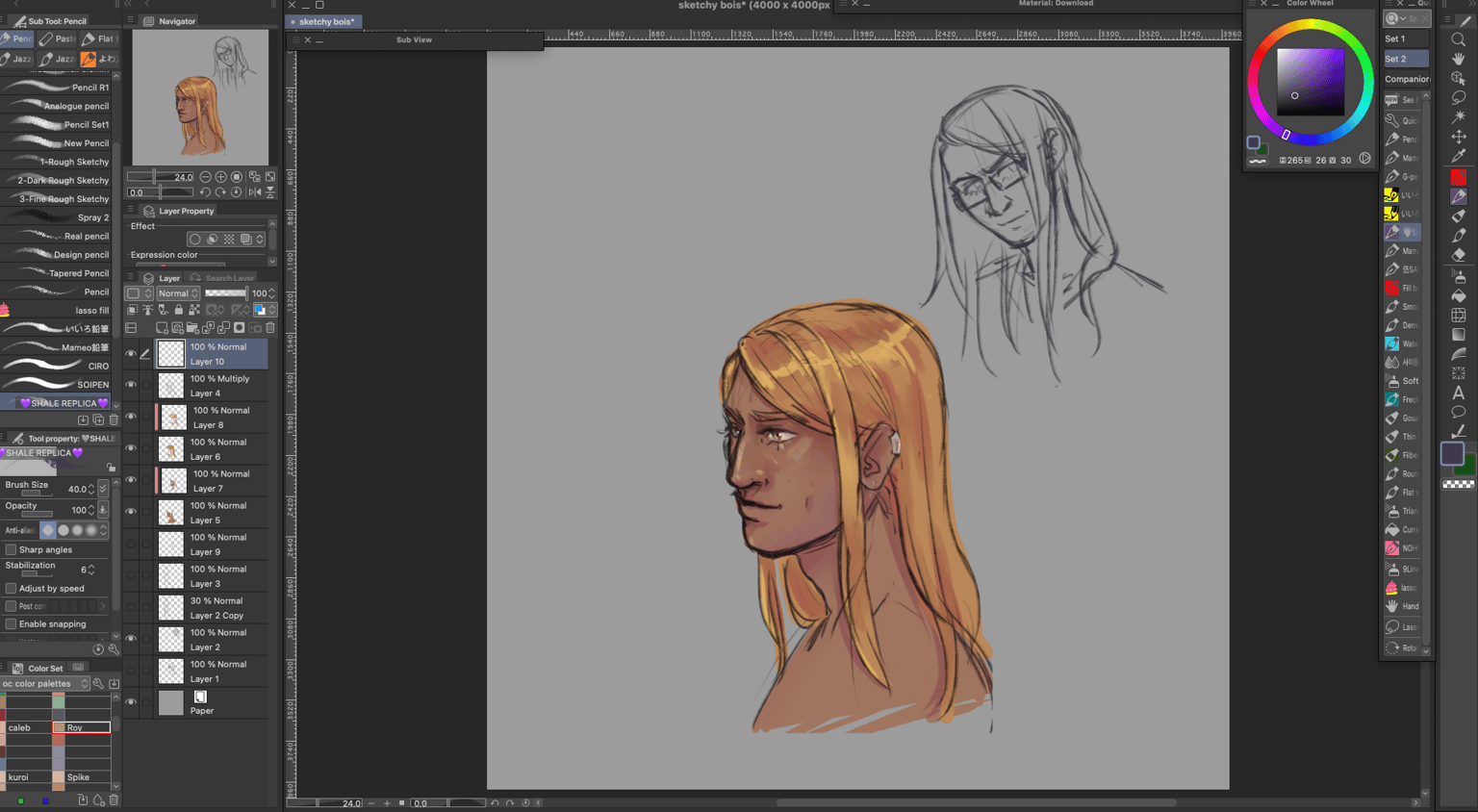Select the Eyedropper tool
Viewport: 1478px width, 812px height.
pyautogui.click(x=1459, y=157)
